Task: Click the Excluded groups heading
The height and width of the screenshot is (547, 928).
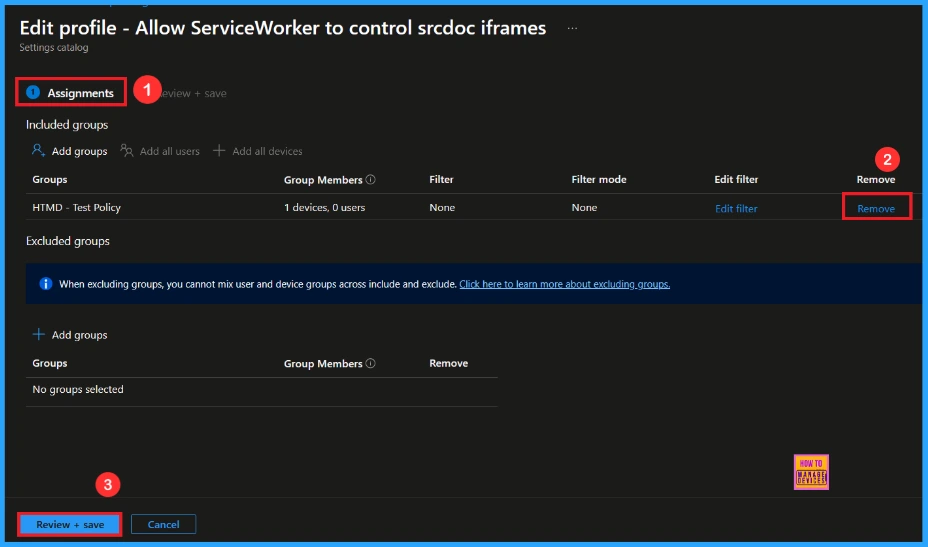Action: (67, 241)
